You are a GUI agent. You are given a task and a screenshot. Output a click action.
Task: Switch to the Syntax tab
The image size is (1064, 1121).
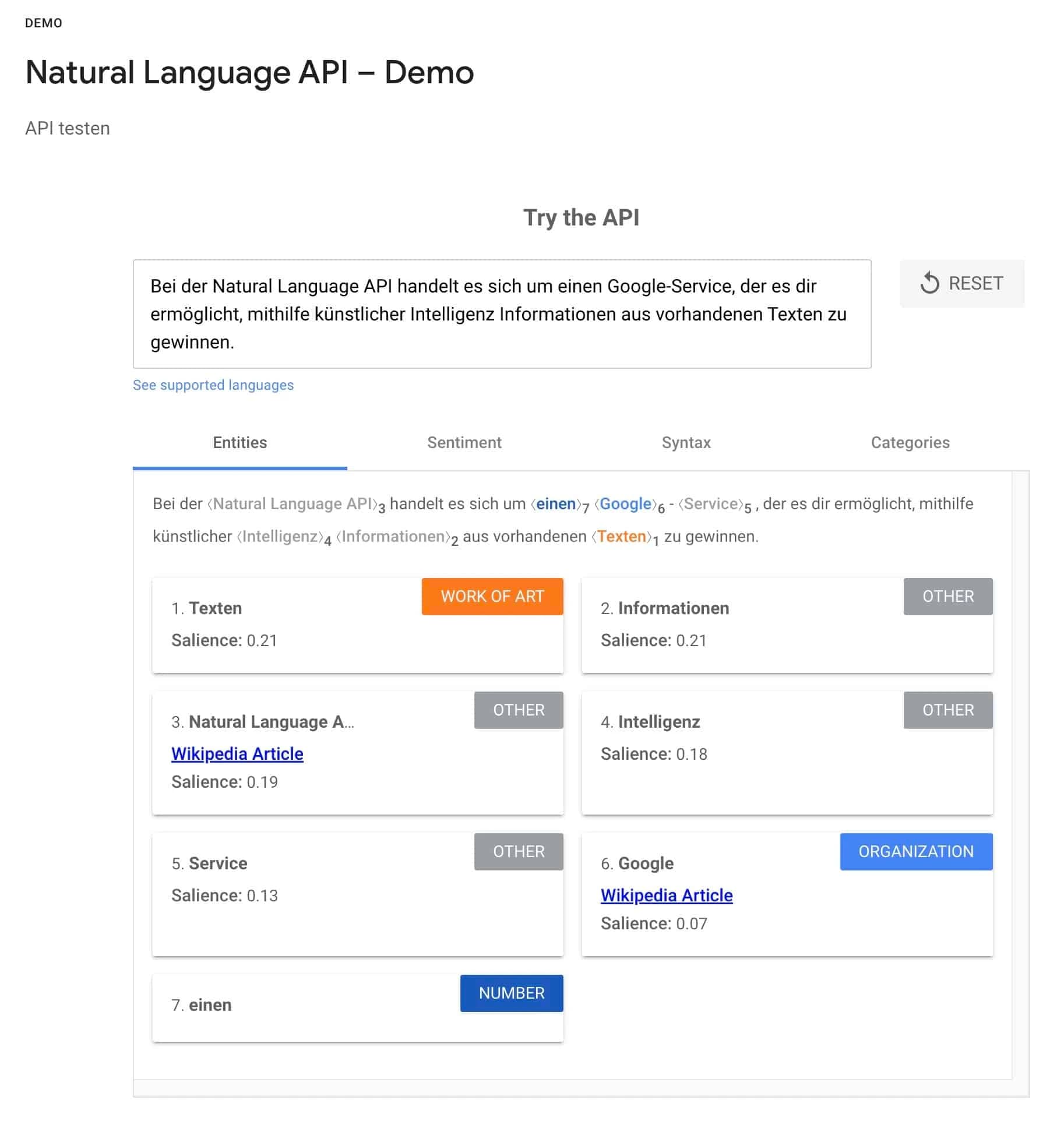click(x=686, y=443)
